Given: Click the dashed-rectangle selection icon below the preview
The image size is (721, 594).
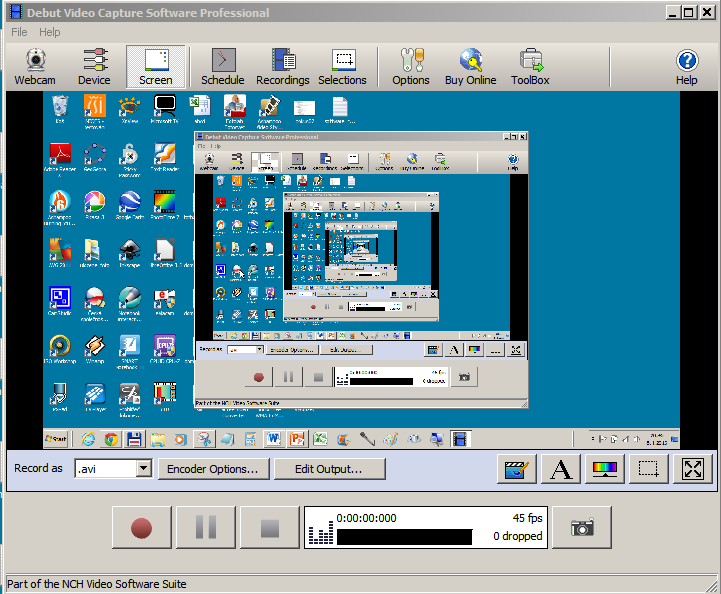Looking at the screenshot, I should coord(649,469).
